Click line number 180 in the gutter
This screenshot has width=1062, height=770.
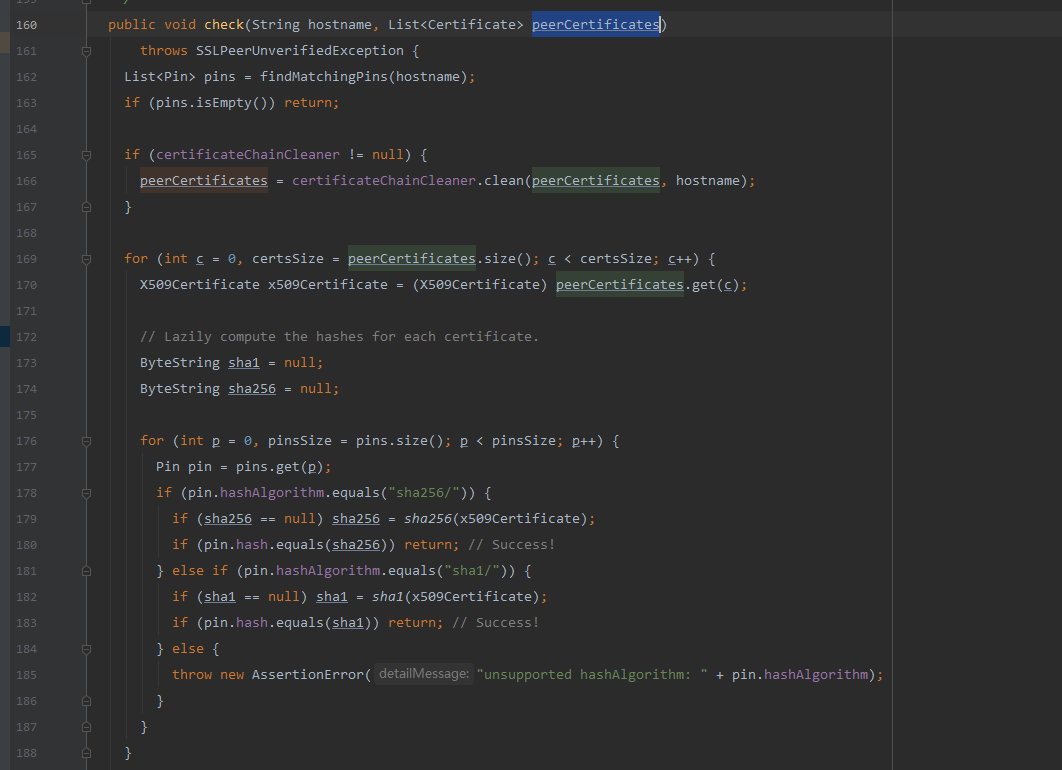(x=26, y=545)
